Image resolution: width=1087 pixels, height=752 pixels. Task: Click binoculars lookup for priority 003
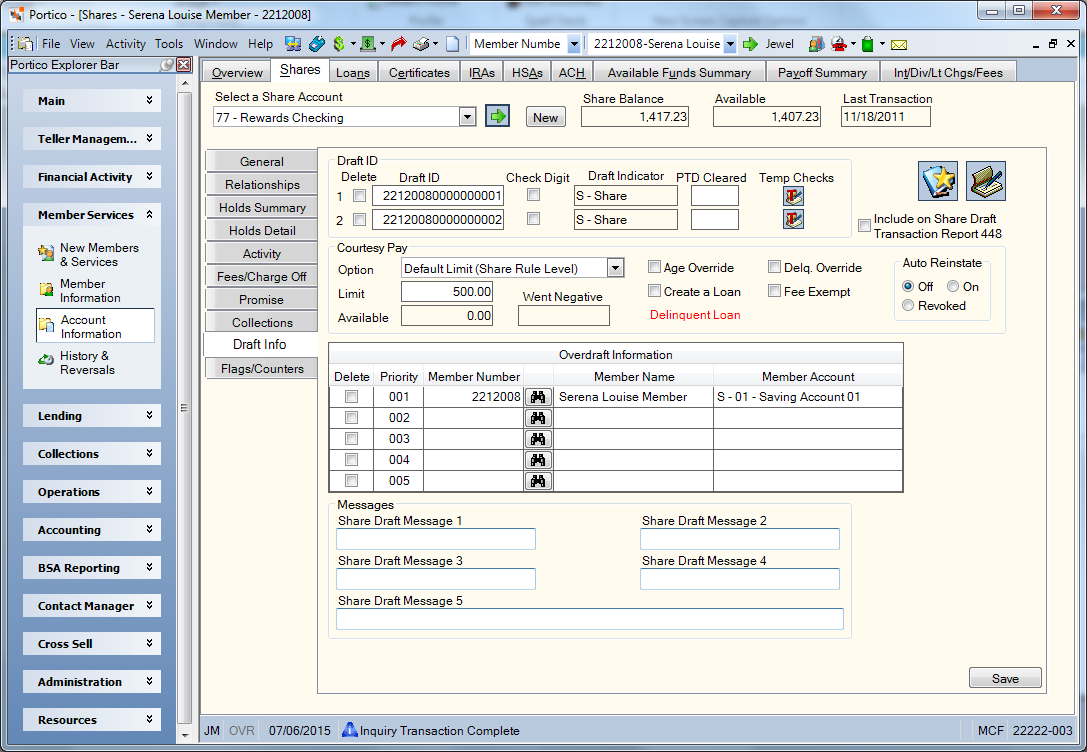point(538,439)
